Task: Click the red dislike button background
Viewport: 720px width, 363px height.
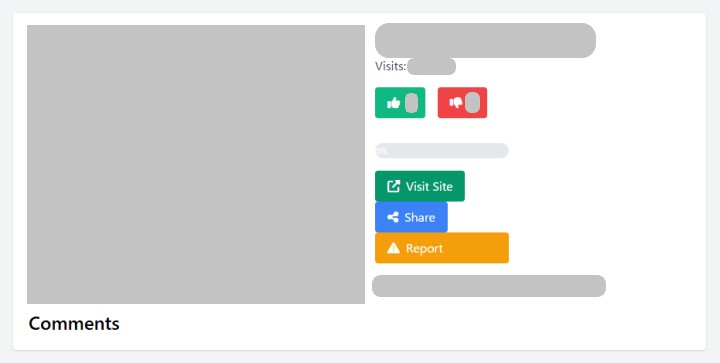Action: (462, 102)
